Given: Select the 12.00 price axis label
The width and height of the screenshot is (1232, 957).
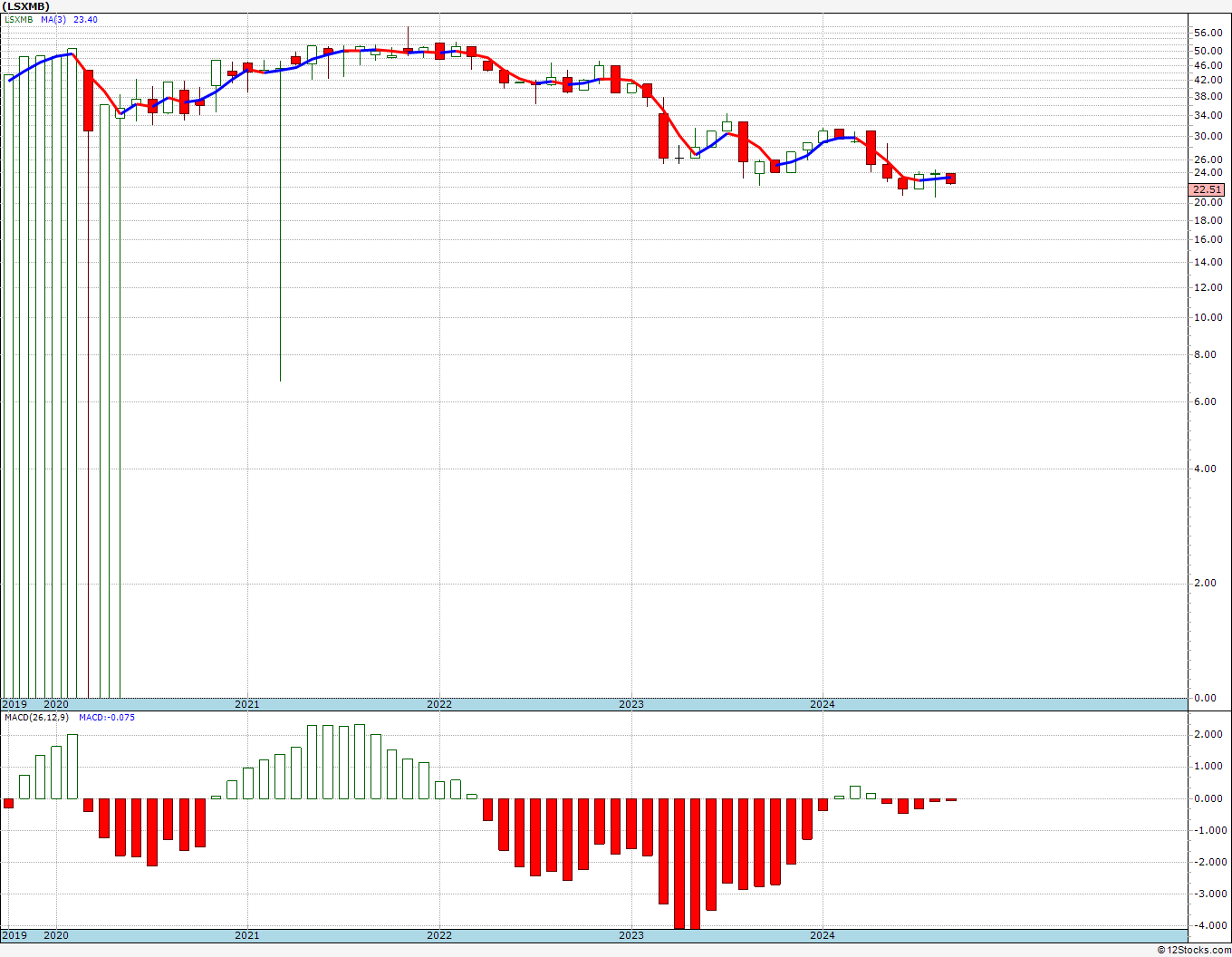Looking at the screenshot, I should coord(1208,287).
